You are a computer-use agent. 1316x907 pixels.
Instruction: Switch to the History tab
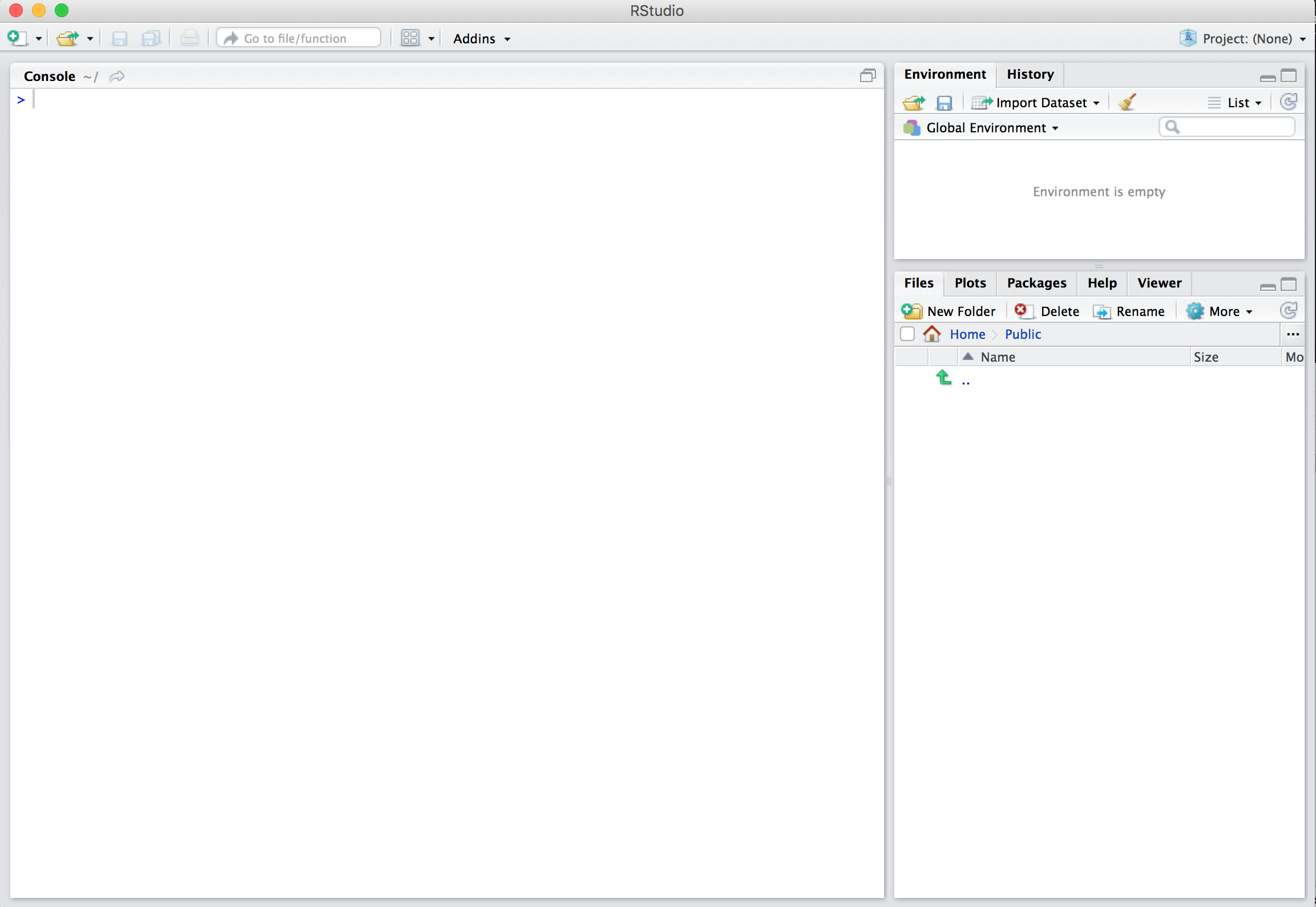(1030, 73)
